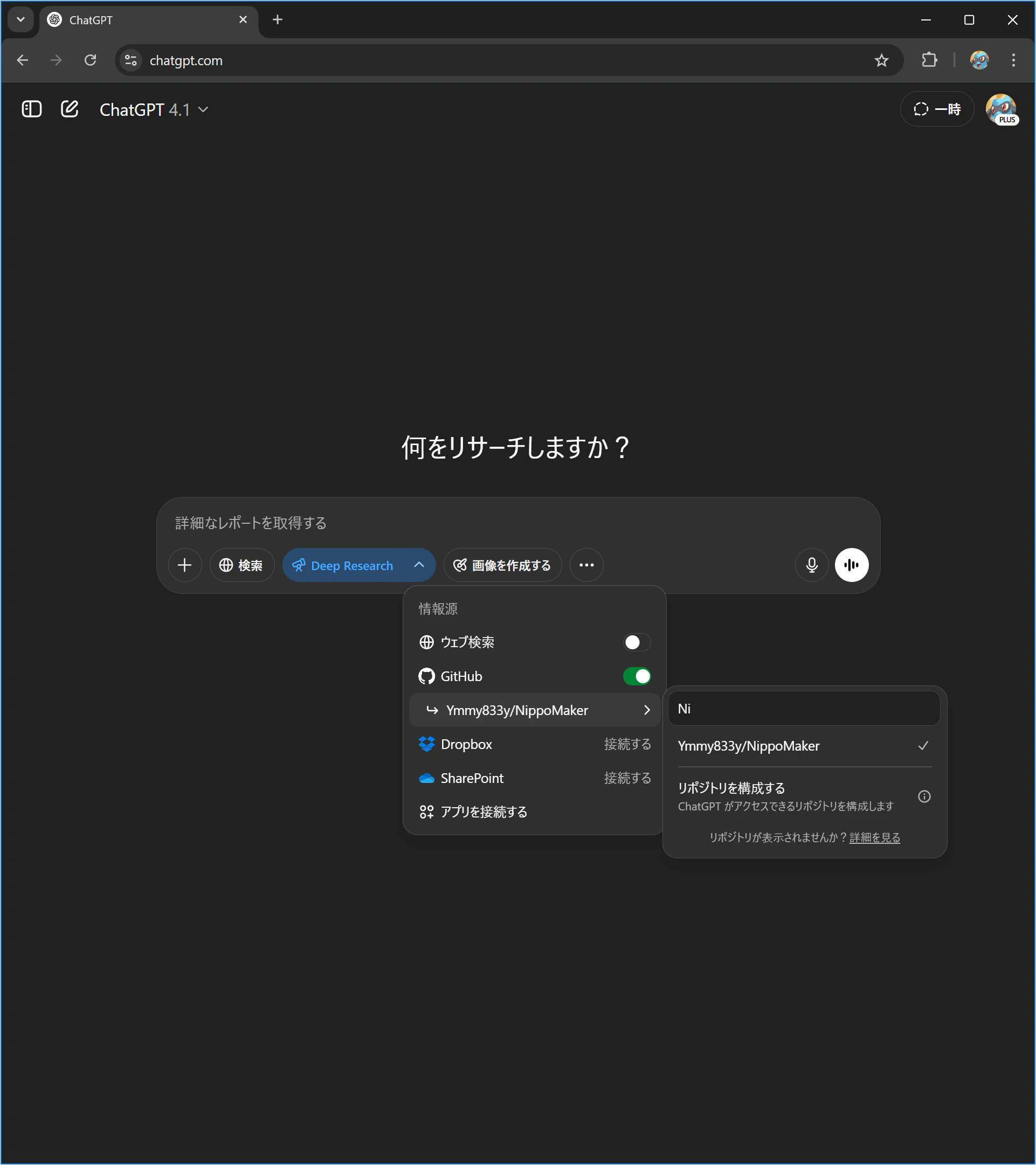The width and height of the screenshot is (1036, 1165).
Task: Connect Dropbox via 接続する
Action: 627,744
